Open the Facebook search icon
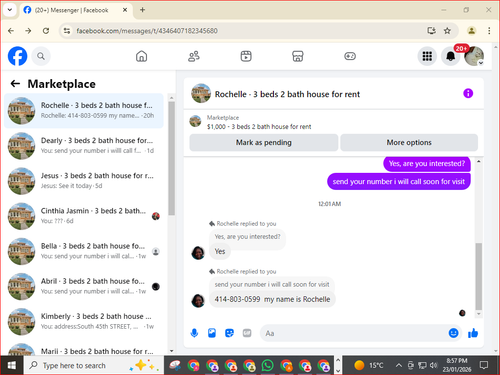Image resolution: width=500 pixels, height=375 pixels. 41,56
